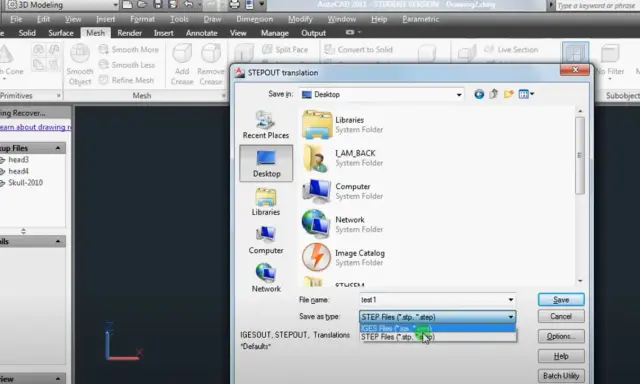Collapse the Save as type dropdown arrow
640x384 pixels.
click(511, 317)
